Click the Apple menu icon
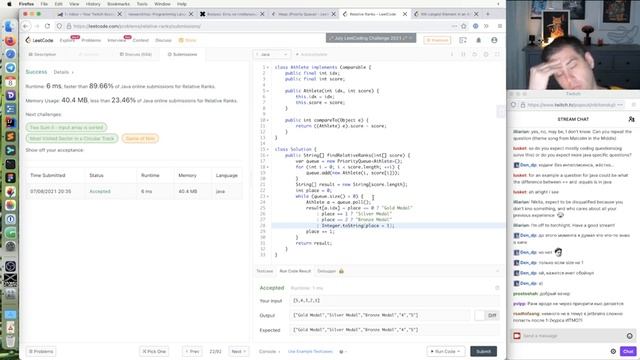Screen dimensions: 640x360 [x=9, y=4]
